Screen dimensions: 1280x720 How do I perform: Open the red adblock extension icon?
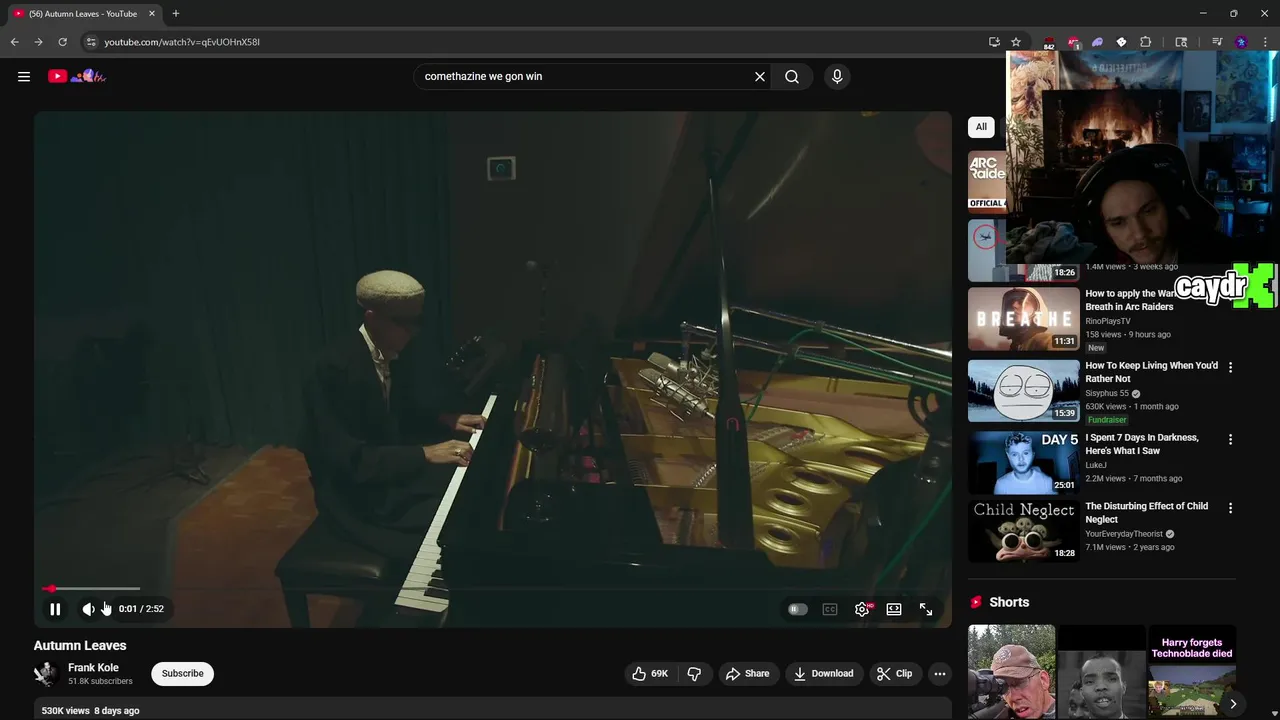tap(1073, 42)
